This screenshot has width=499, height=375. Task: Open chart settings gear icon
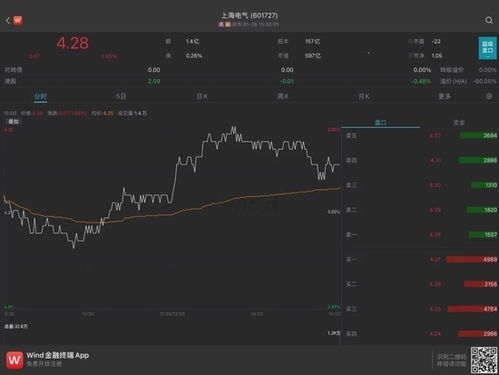tap(489, 96)
